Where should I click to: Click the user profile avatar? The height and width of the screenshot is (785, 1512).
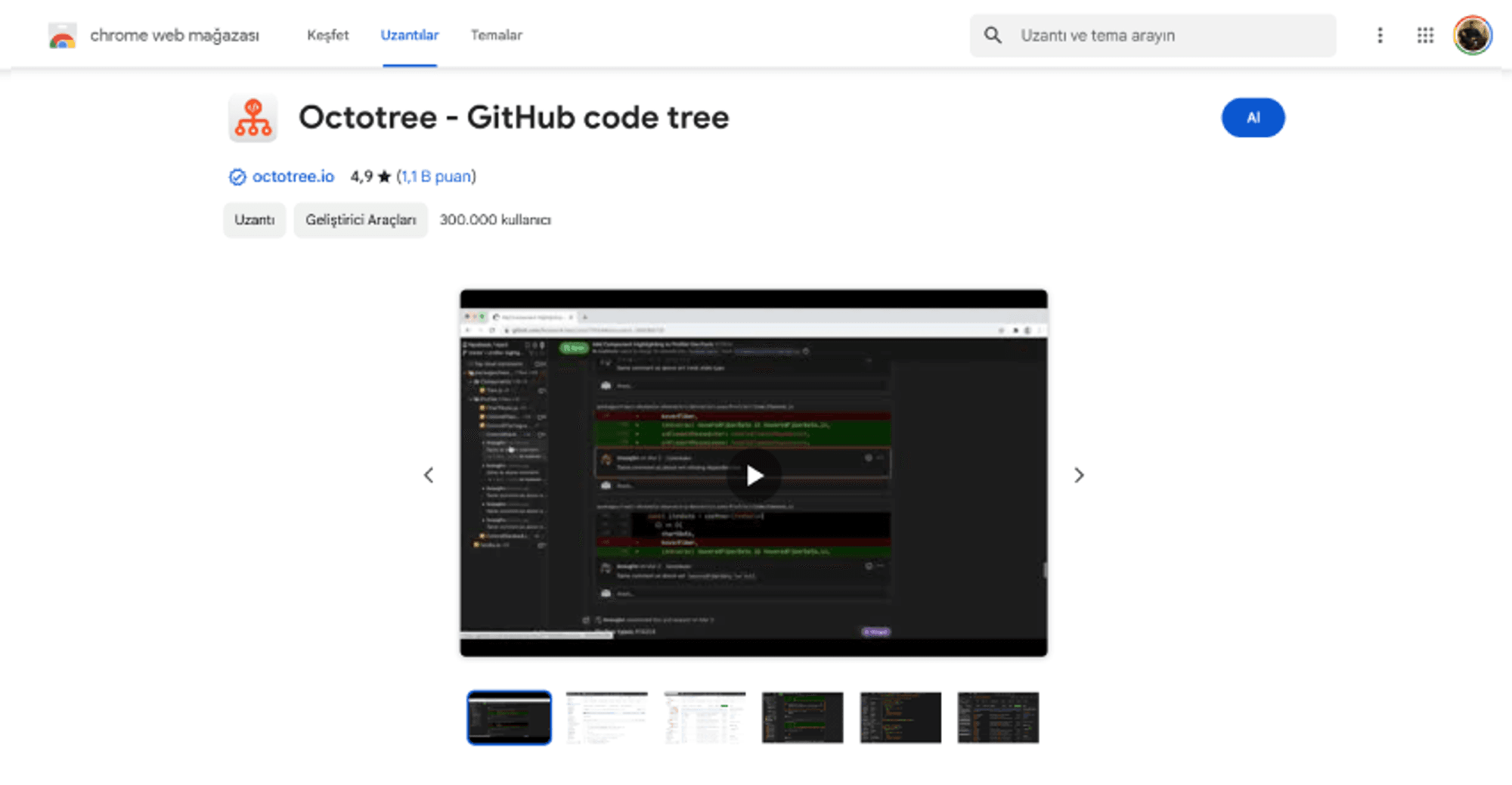1472,36
